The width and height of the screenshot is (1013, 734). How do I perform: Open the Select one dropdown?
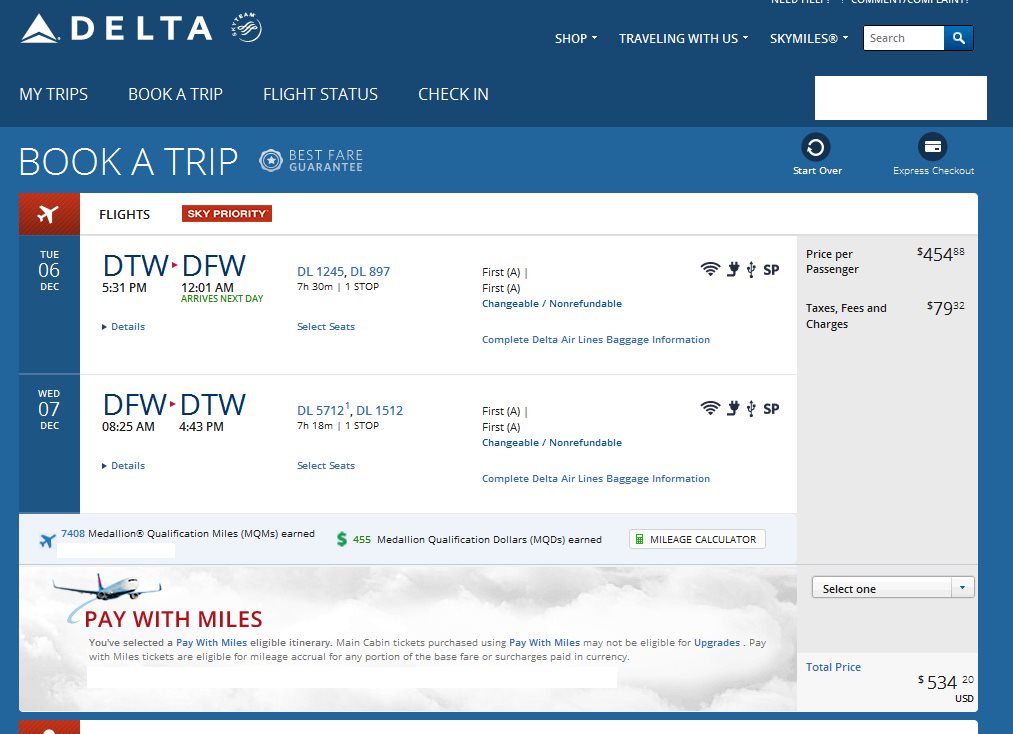892,586
